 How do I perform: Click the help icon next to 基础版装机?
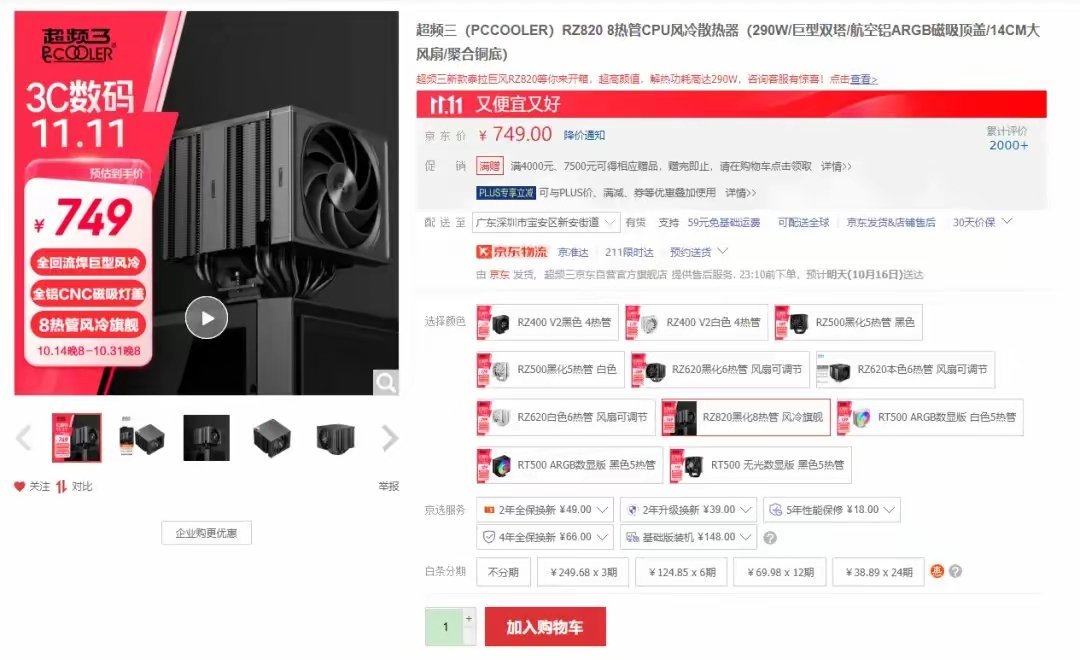770,537
